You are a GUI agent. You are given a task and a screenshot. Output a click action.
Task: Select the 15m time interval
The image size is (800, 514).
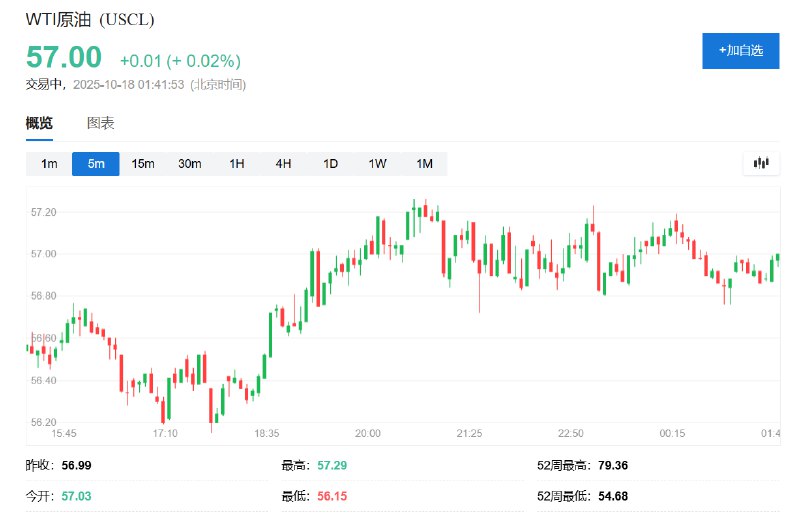tap(143, 164)
